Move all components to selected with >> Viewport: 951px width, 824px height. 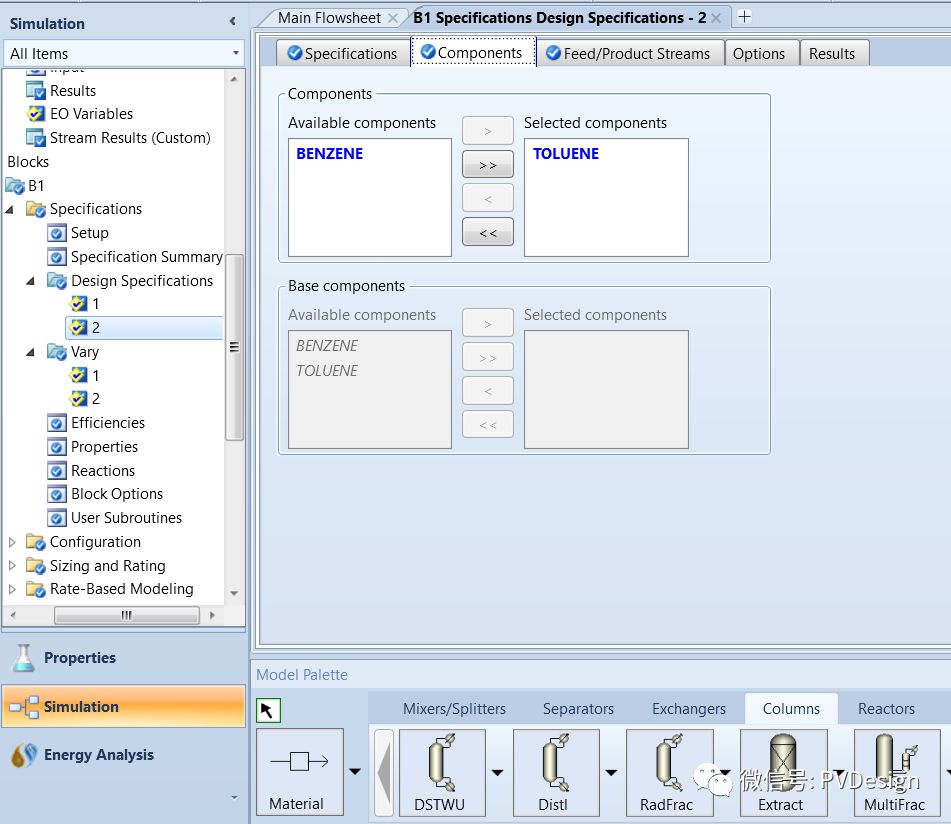(488, 164)
